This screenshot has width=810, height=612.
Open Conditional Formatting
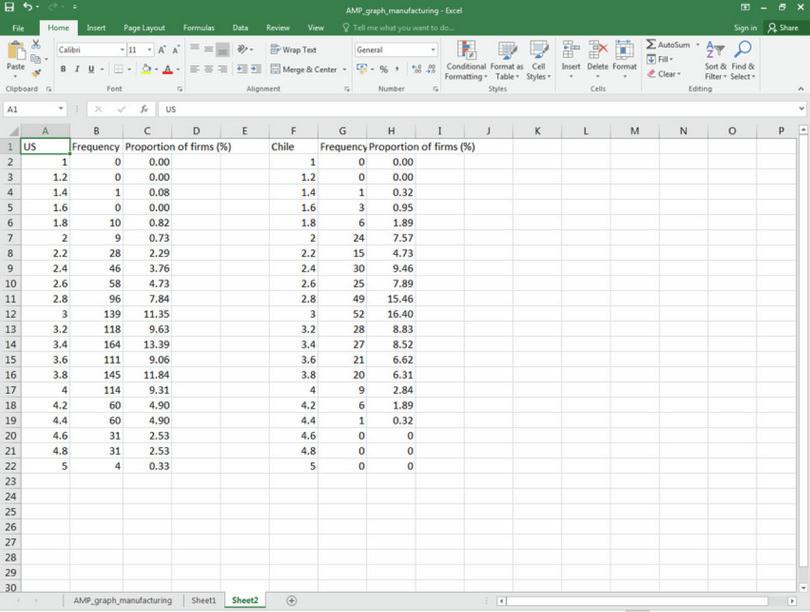pos(467,62)
